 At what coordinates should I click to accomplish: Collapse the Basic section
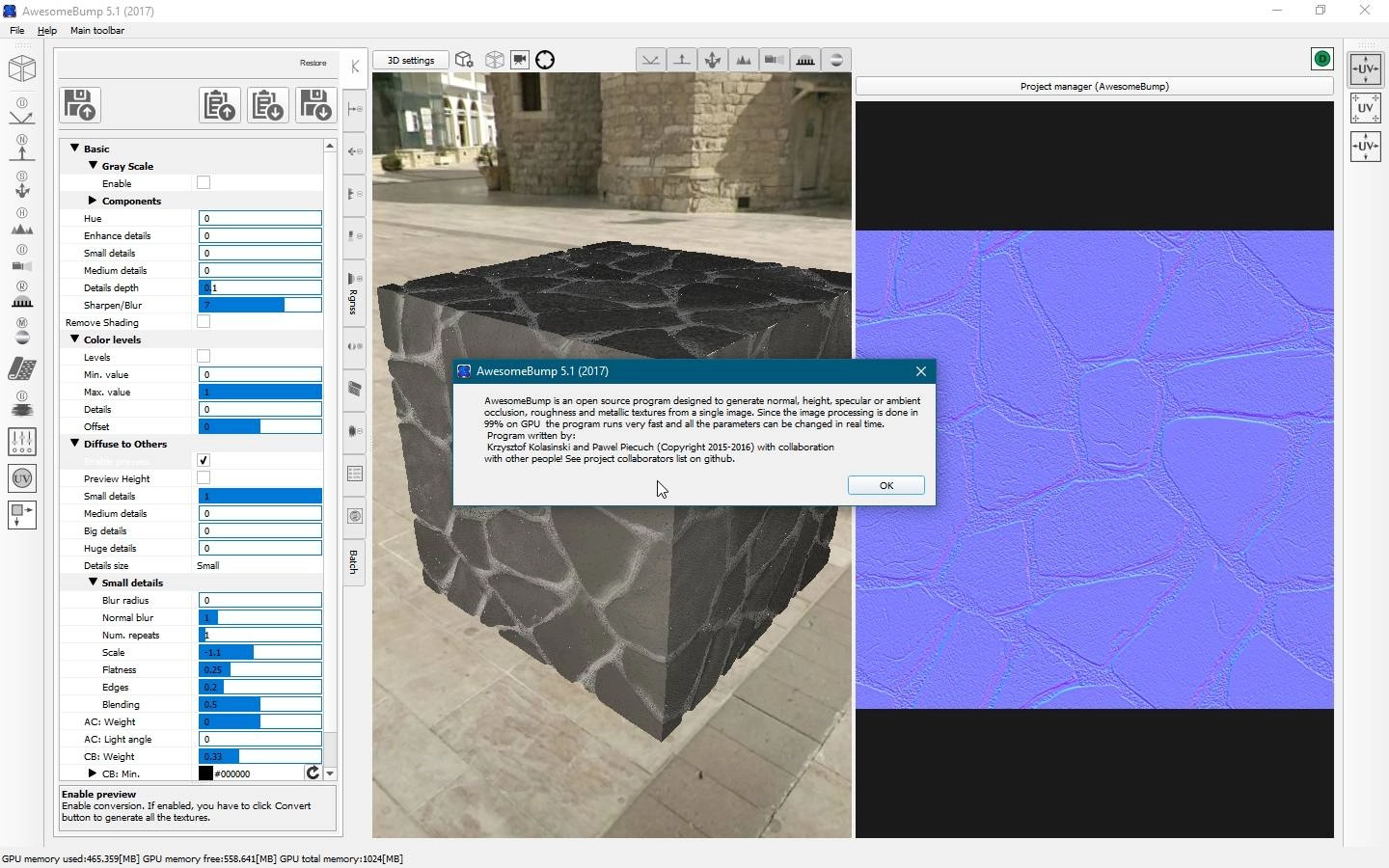(74, 148)
